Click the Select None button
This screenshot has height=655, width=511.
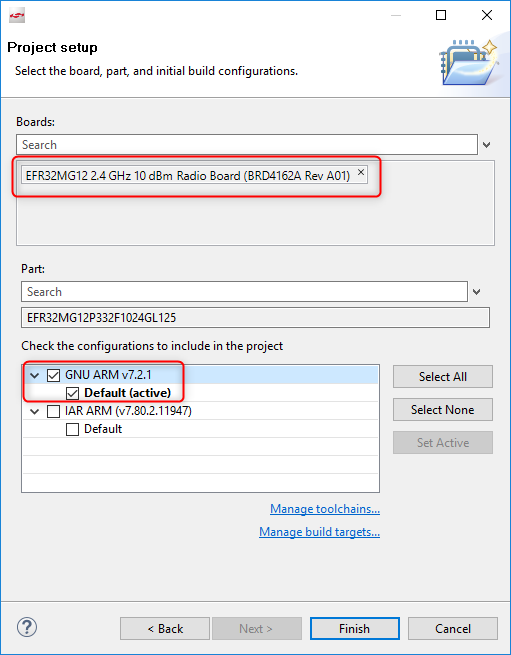click(x=442, y=410)
